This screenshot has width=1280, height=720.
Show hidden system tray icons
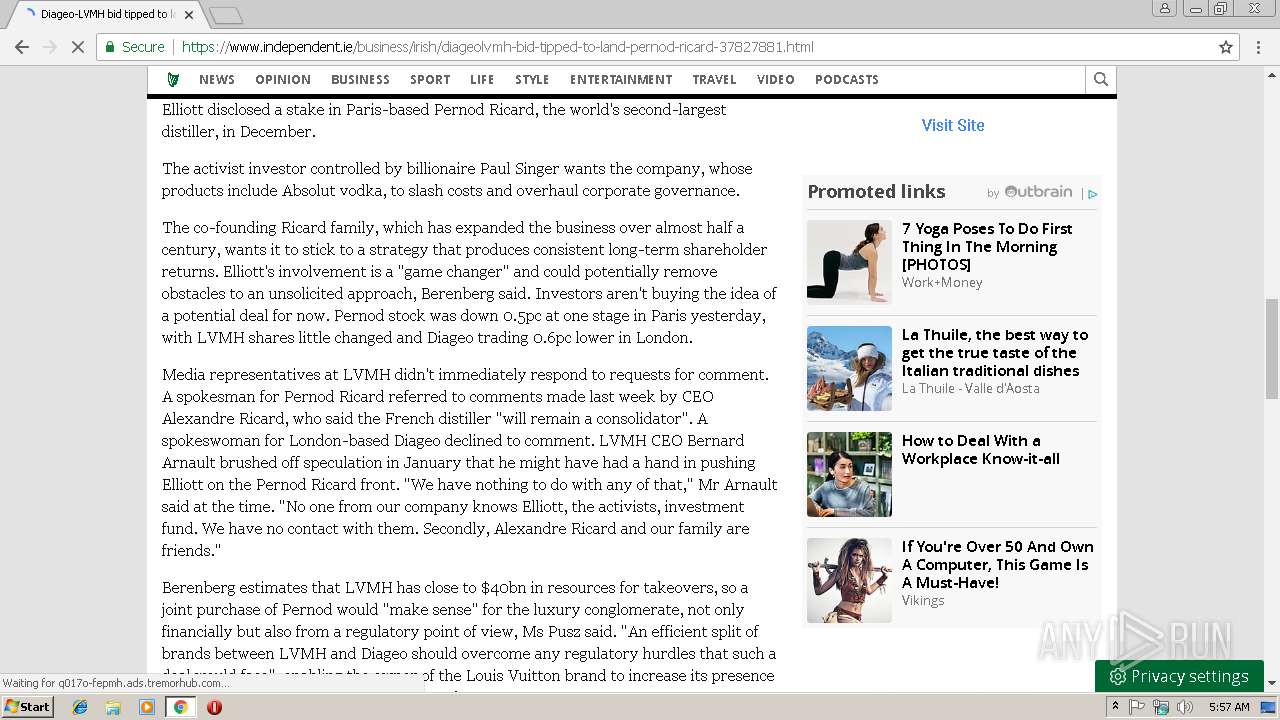(x=1116, y=707)
